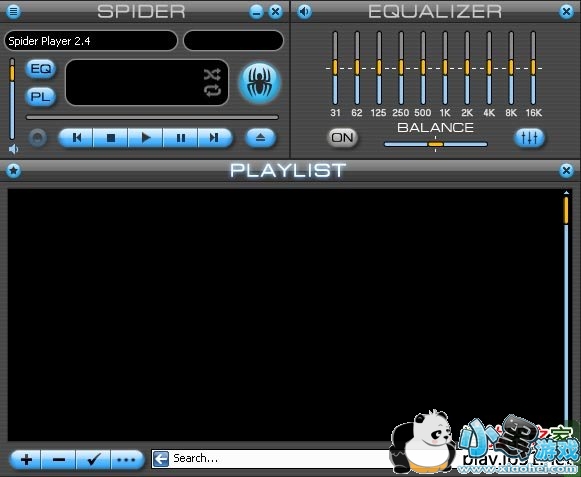Toggle the EQ equalizer window button
The image size is (581, 477).
pyautogui.click(x=40, y=69)
